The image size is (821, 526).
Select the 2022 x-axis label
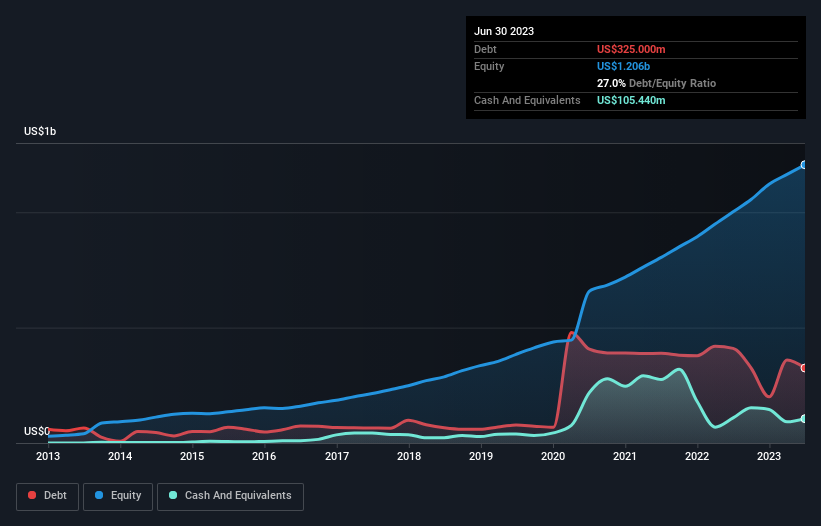click(x=697, y=456)
